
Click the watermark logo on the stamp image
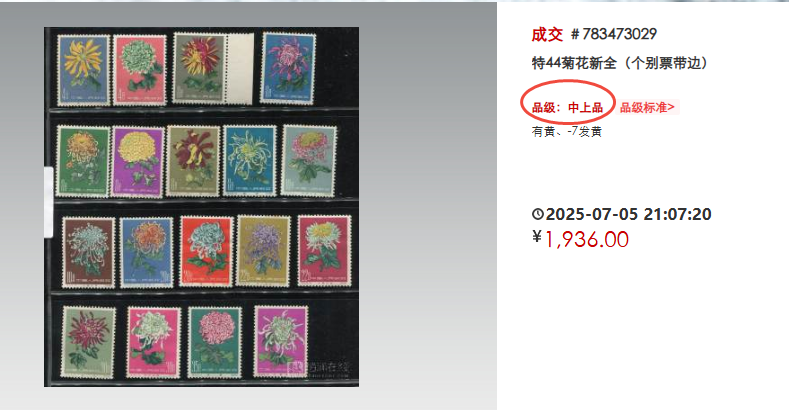(x=321, y=368)
